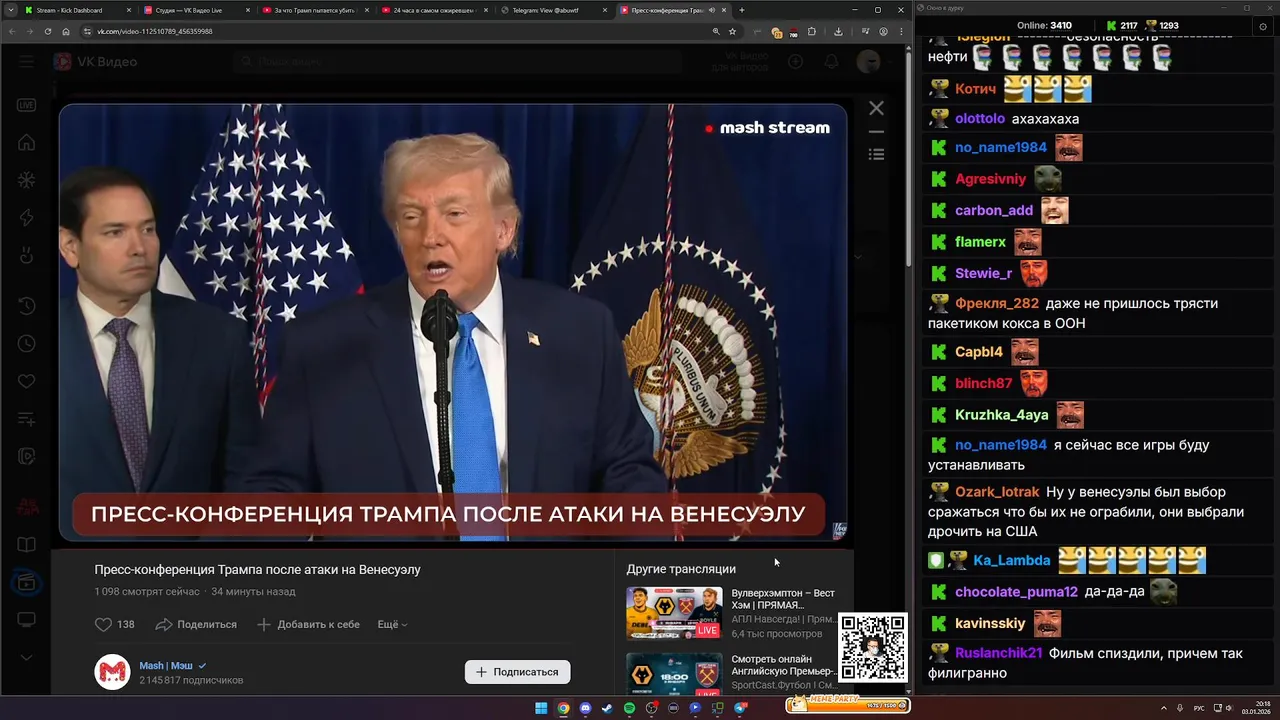Open the browser profile icon

883,31
